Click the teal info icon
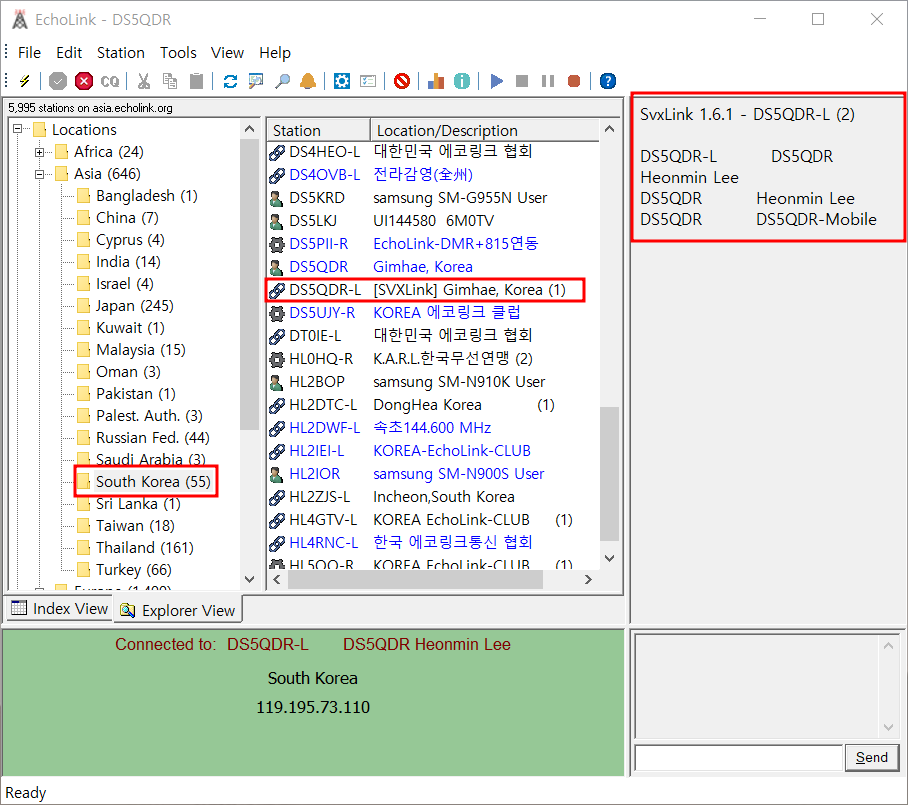This screenshot has width=908, height=805. (x=462, y=81)
